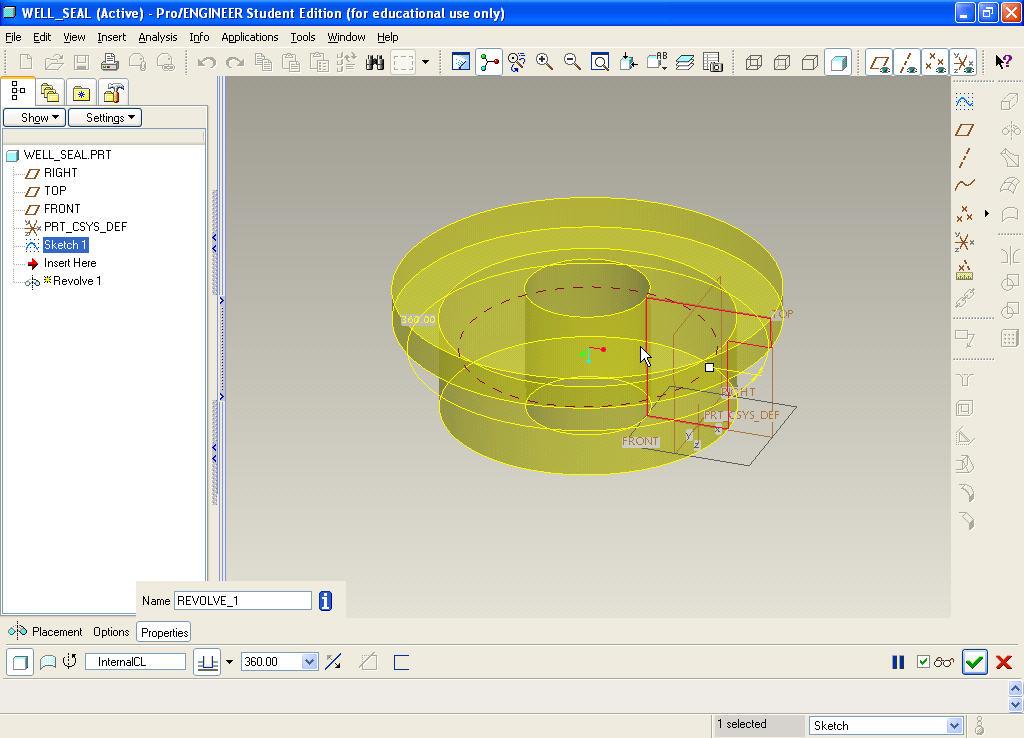This screenshot has width=1024, height=738.
Task: Click the Name field REVOLVE_1
Action: (x=243, y=601)
